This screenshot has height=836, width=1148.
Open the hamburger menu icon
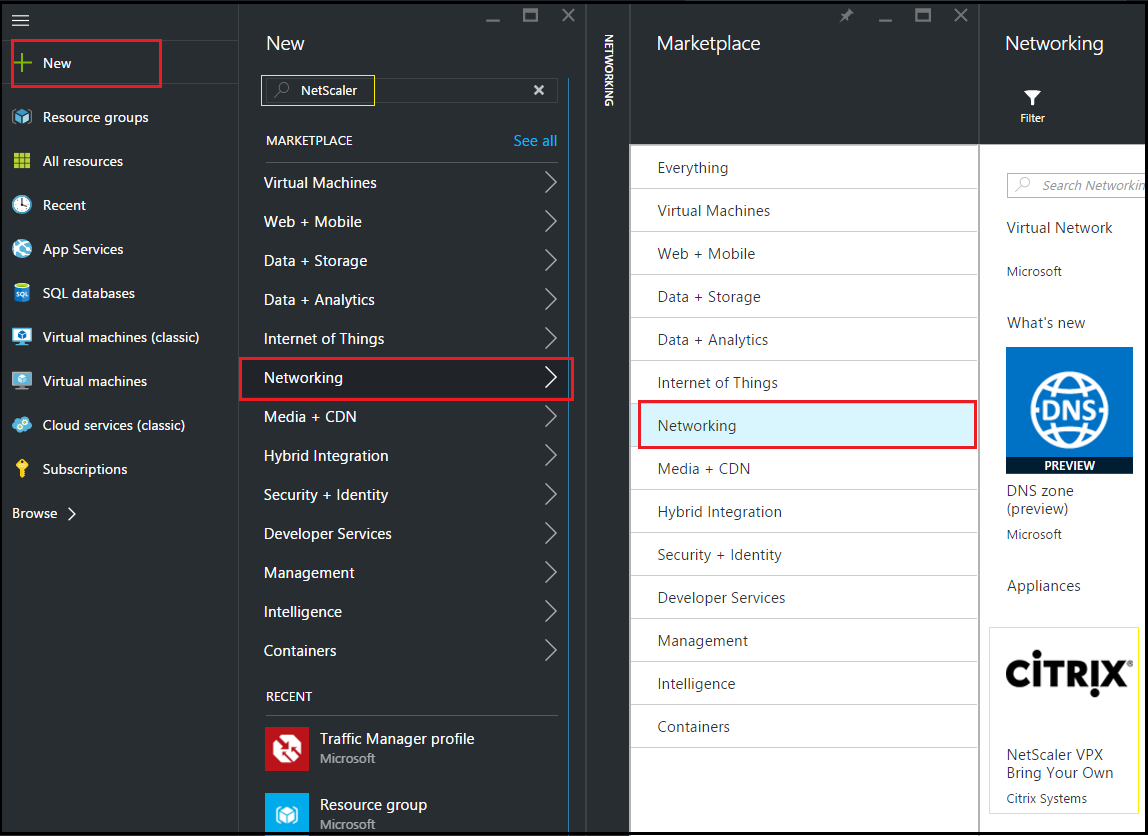(x=20, y=20)
